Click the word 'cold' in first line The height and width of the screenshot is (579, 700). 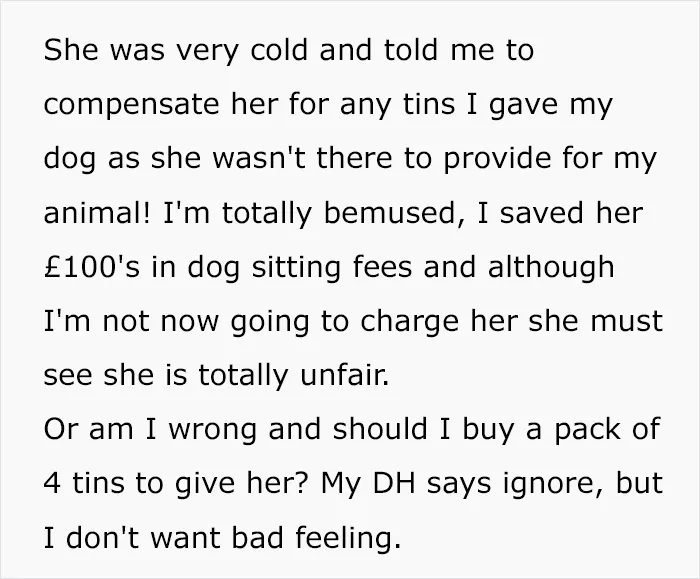coord(279,50)
